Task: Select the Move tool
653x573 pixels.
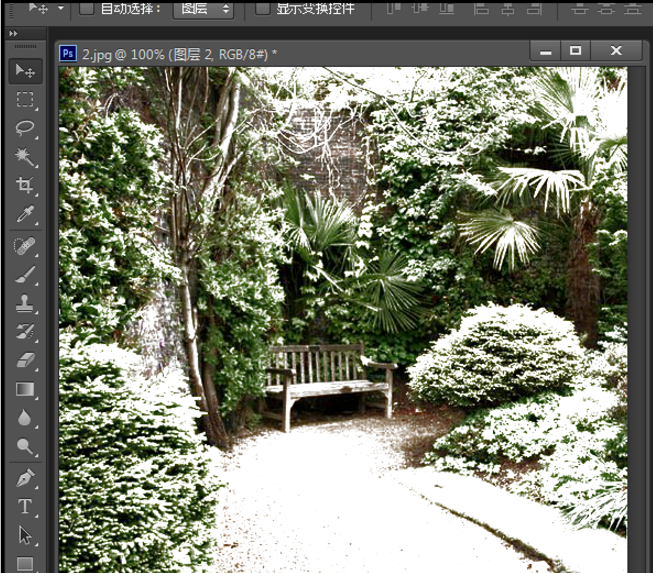Action: point(25,71)
